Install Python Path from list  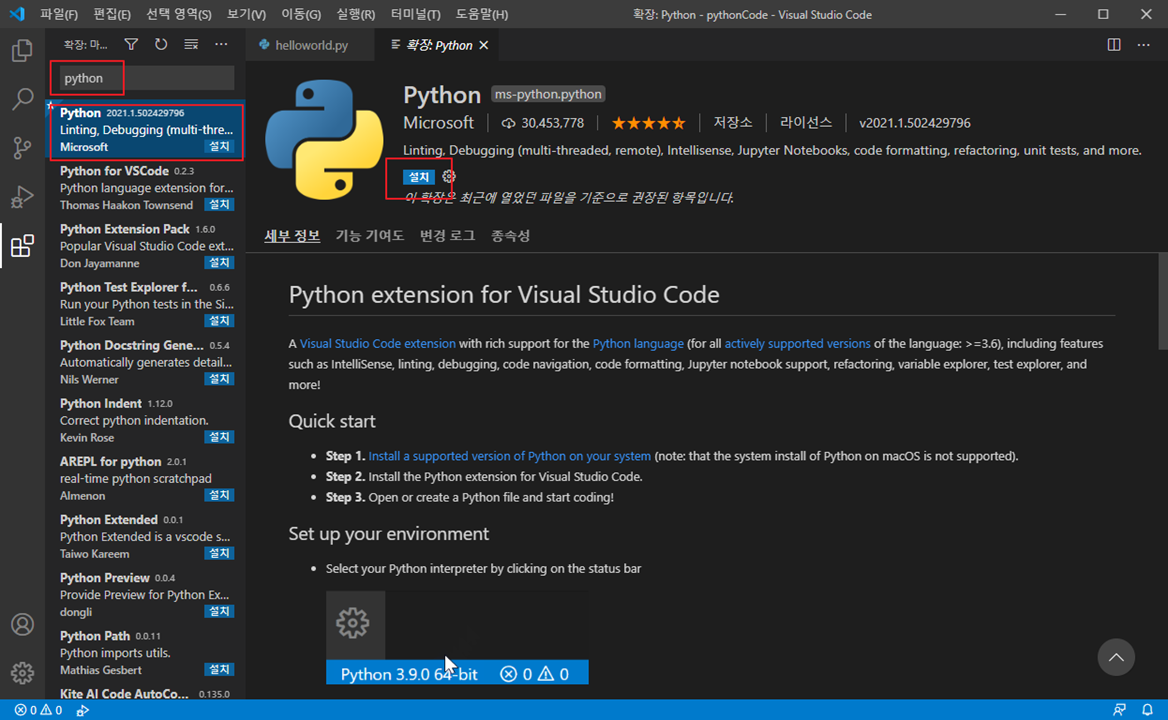click(x=219, y=669)
